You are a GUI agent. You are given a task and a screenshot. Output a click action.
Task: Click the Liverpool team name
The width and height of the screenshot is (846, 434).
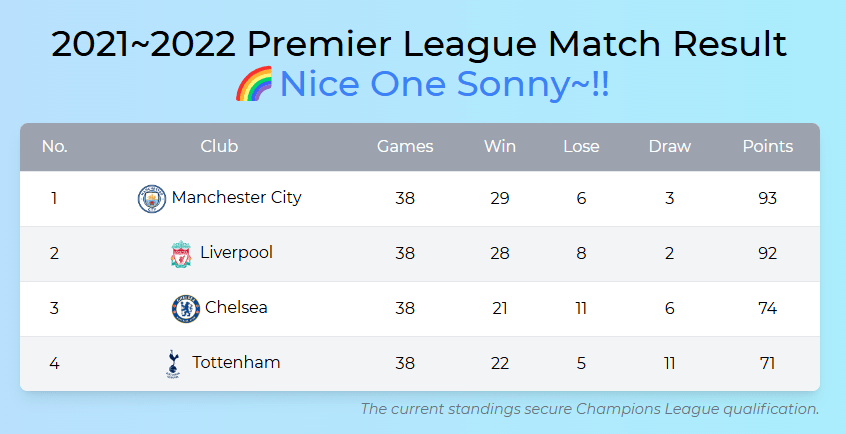pyautogui.click(x=236, y=252)
